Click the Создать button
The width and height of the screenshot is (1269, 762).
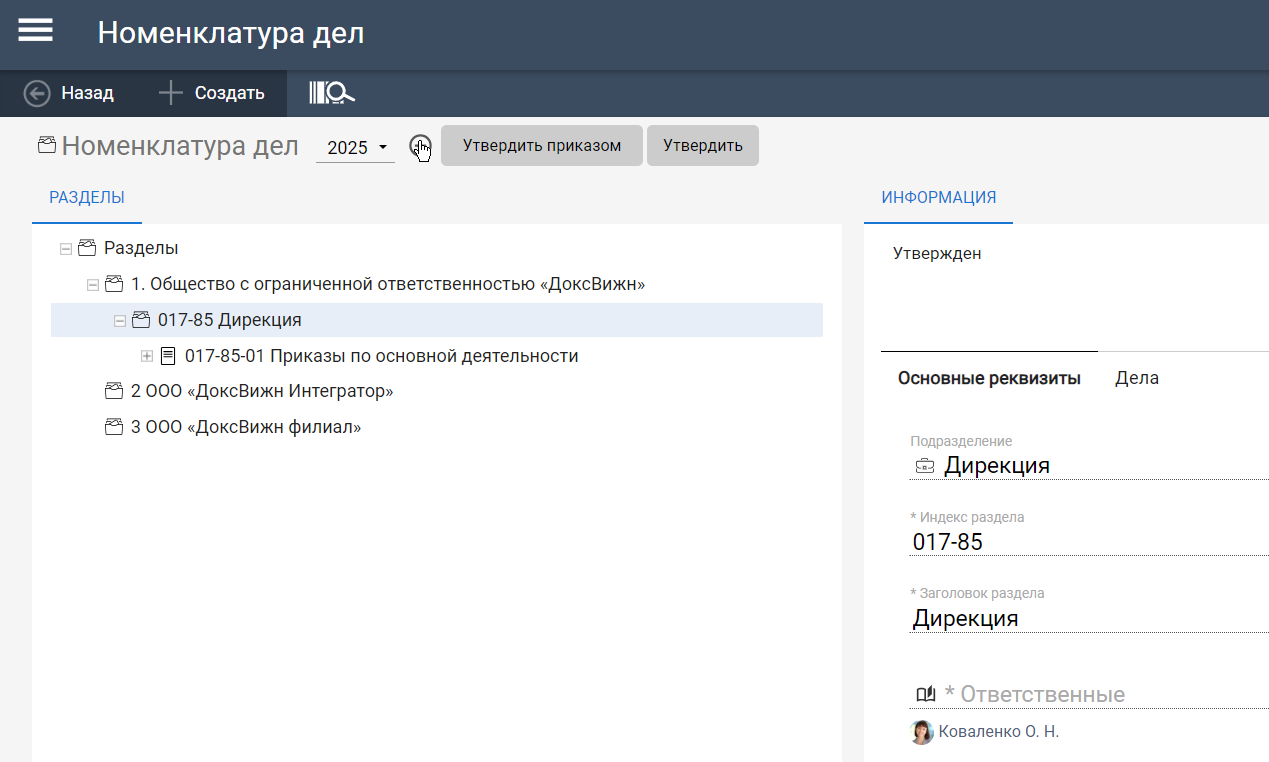tap(212, 93)
